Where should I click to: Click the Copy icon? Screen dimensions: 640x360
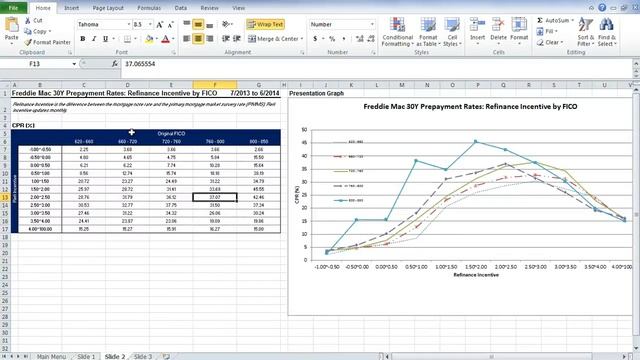click(27, 31)
